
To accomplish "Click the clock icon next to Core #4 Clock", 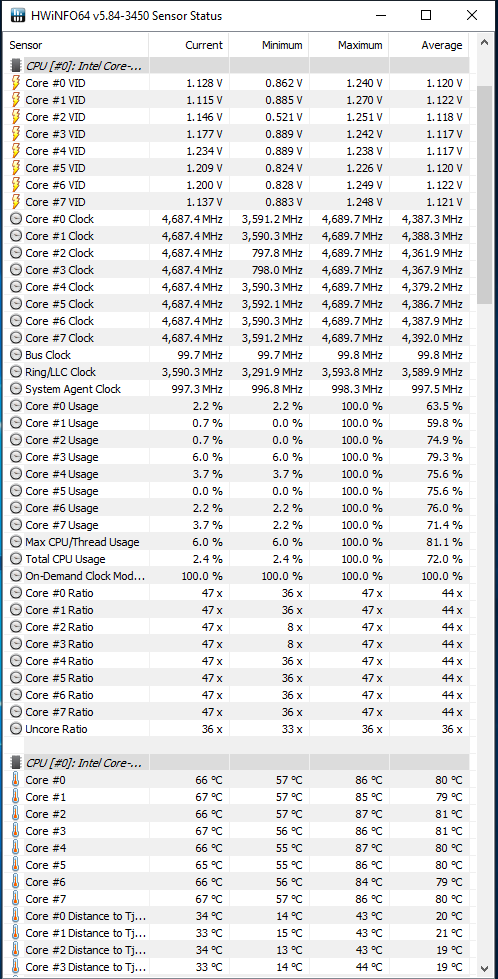I will point(16,287).
